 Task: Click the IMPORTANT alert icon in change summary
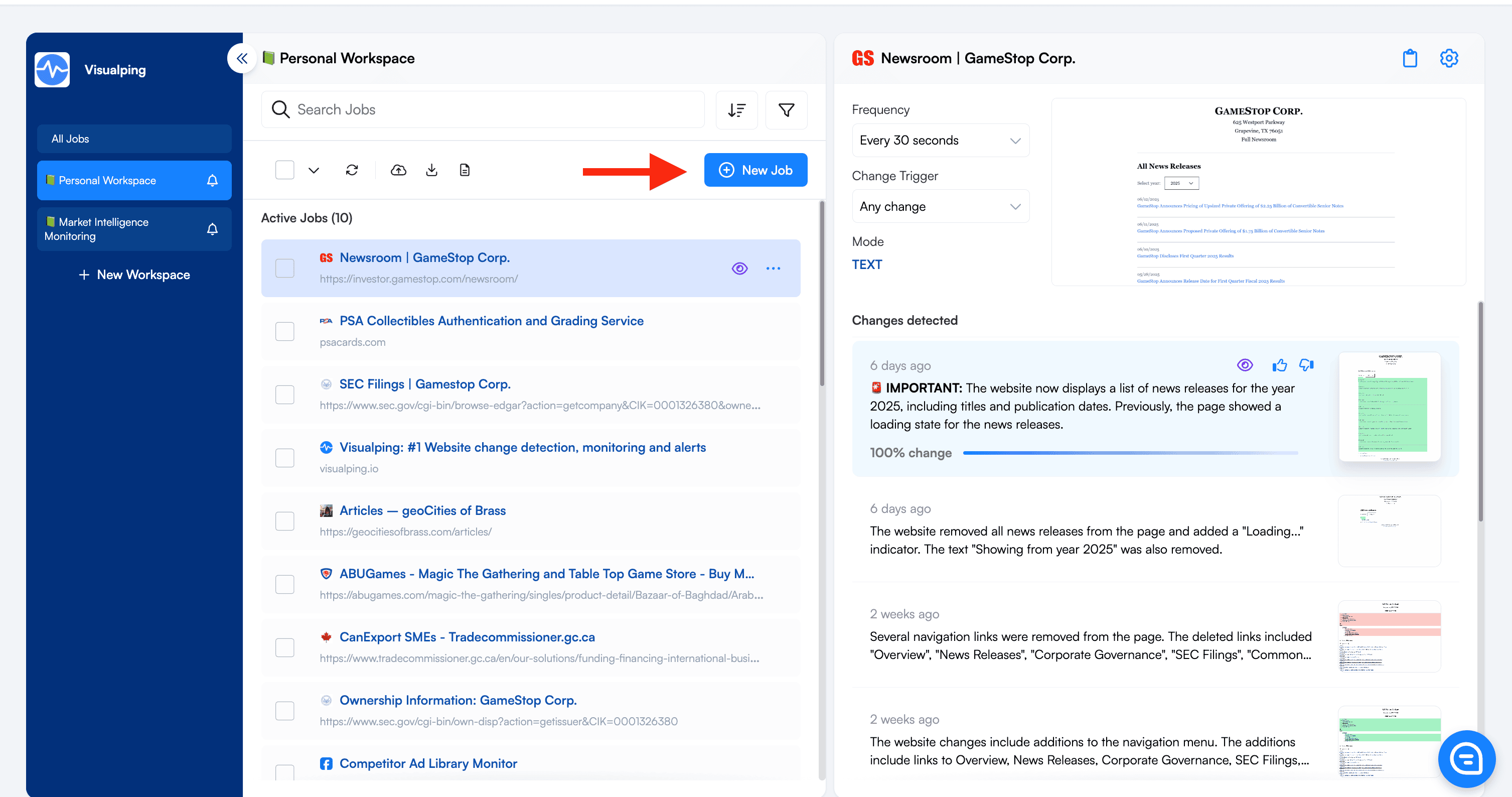876,387
